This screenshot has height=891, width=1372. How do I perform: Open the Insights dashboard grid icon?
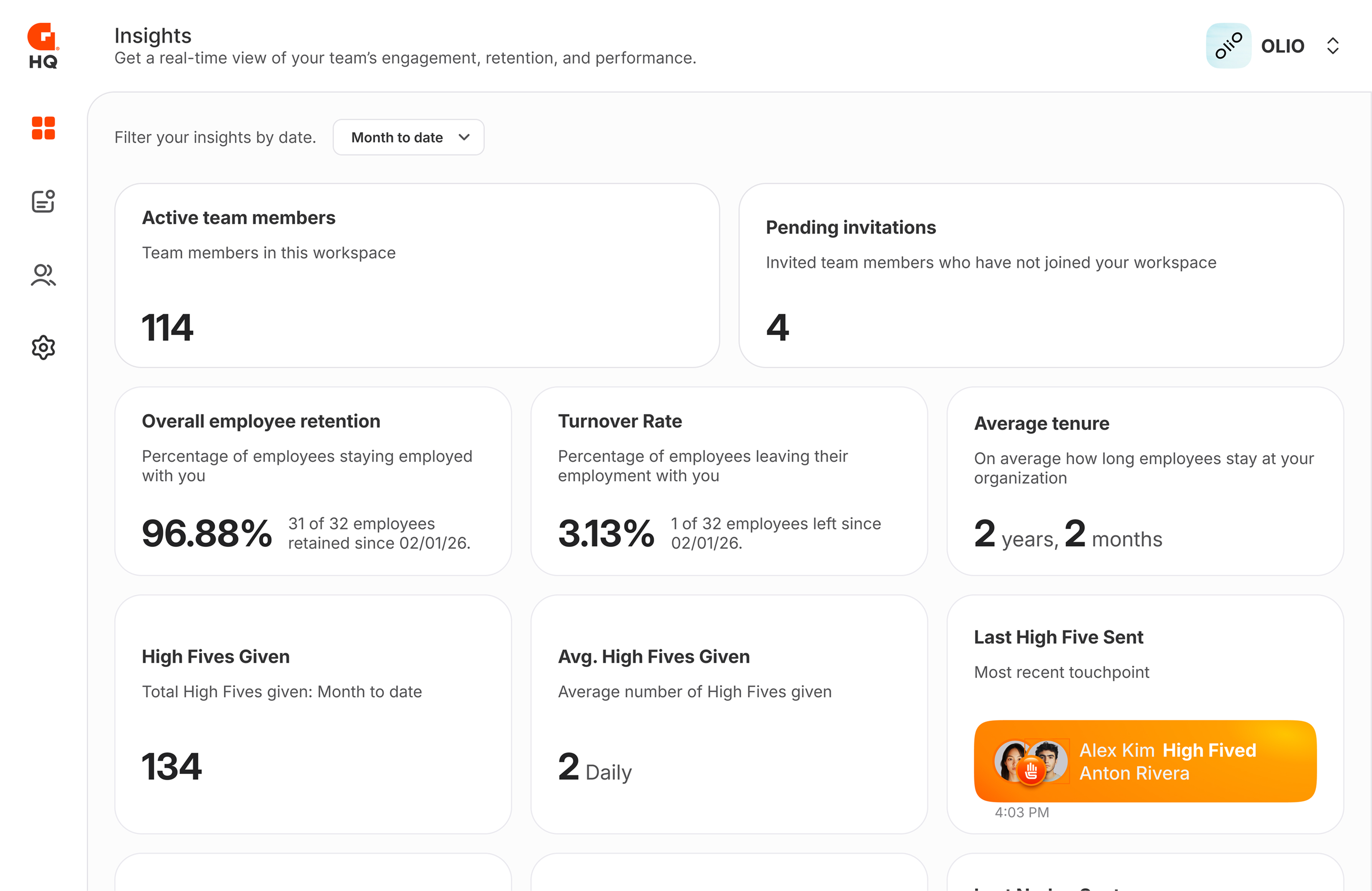(43, 128)
